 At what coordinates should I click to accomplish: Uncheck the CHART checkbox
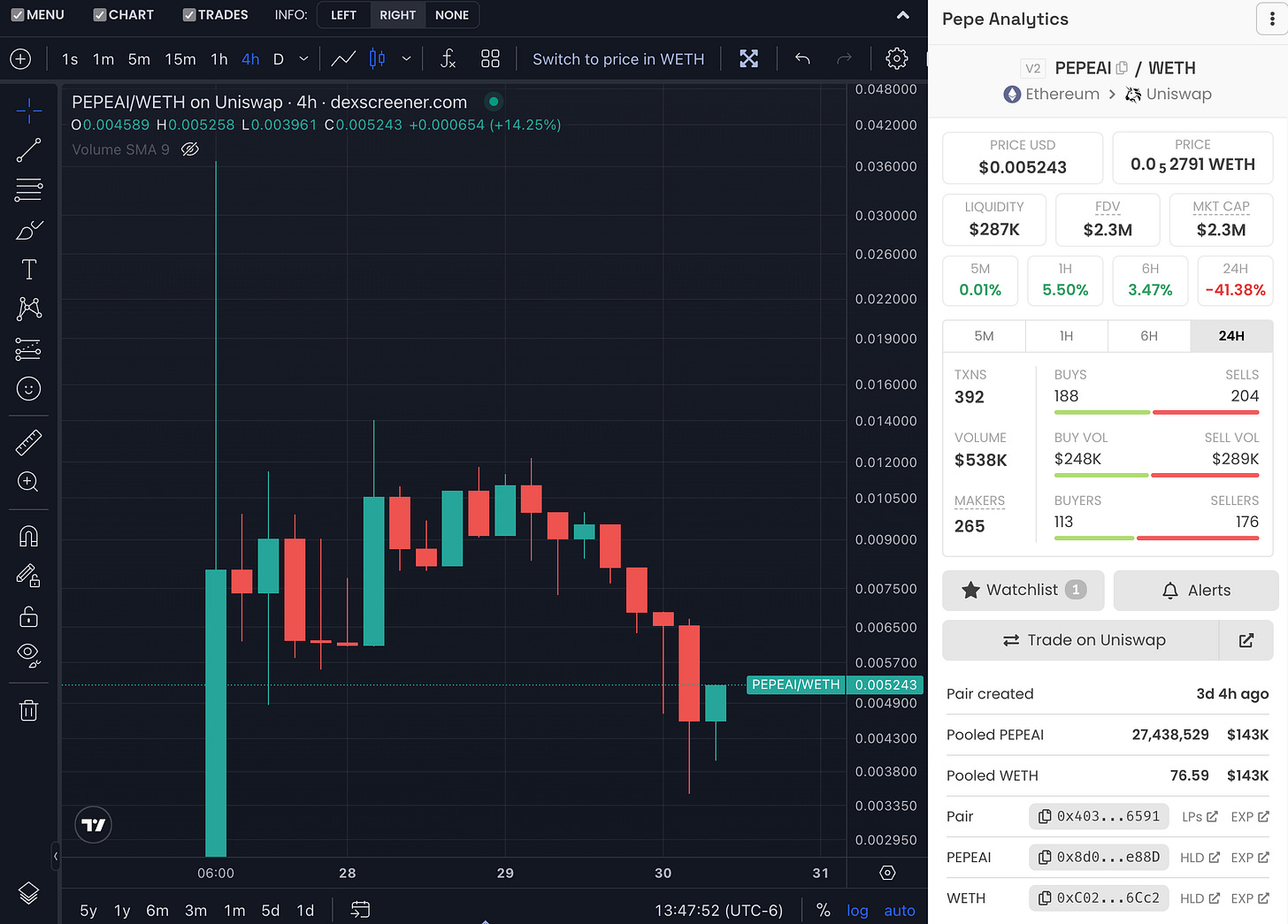point(100,15)
